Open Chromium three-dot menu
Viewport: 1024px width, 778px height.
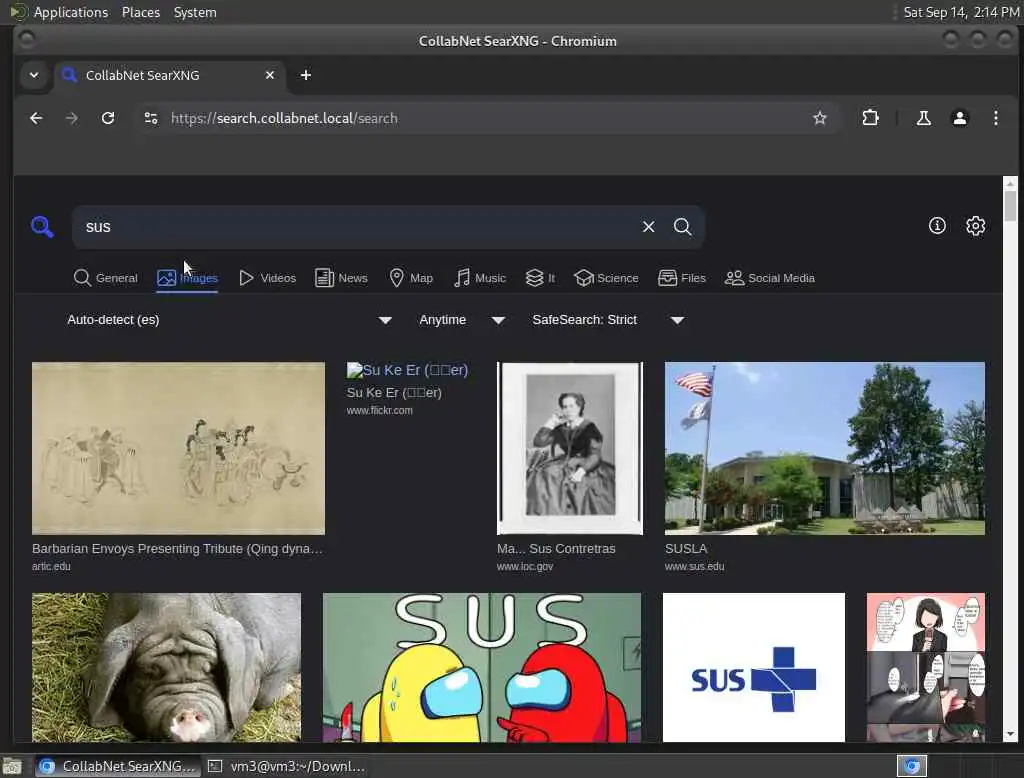(x=995, y=118)
